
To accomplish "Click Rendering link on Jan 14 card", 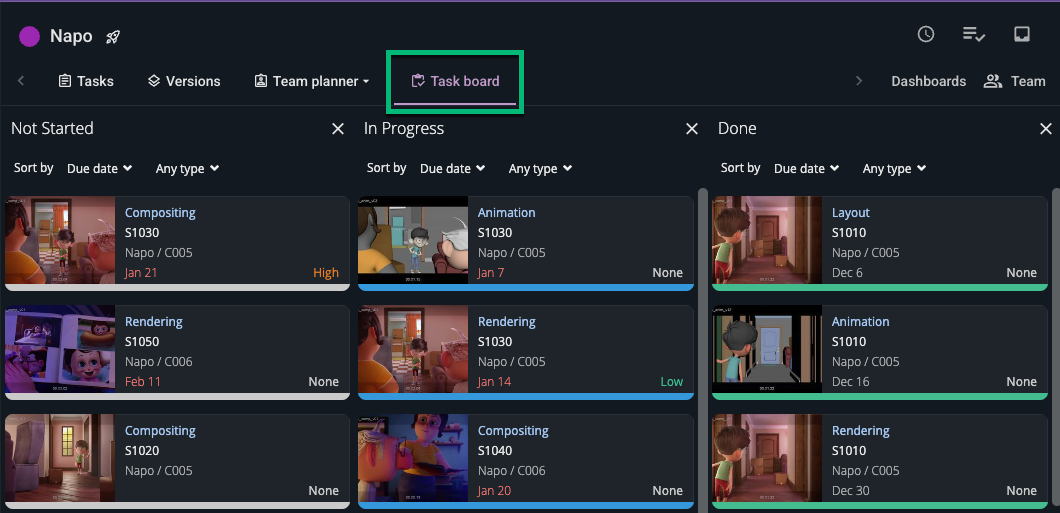I will [x=506, y=321].
